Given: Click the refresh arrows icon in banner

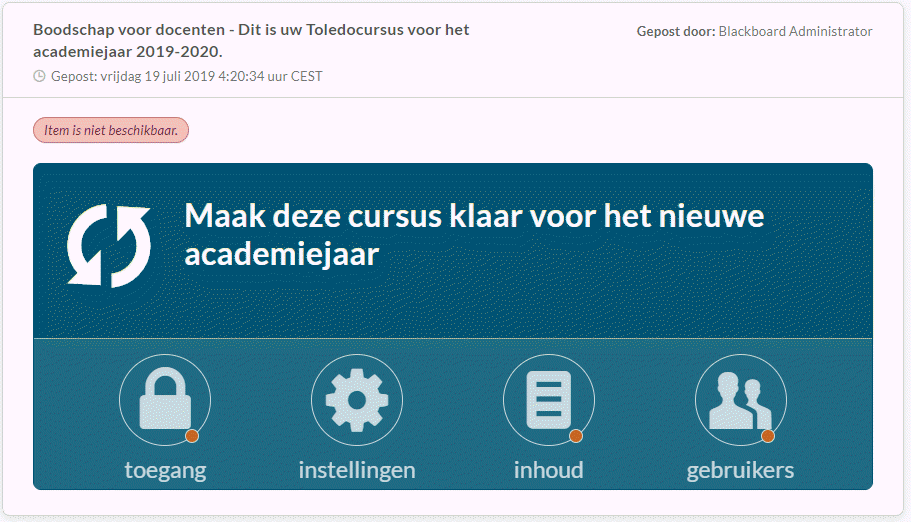Looking at the screenshot, I should (x=109, y=245).
